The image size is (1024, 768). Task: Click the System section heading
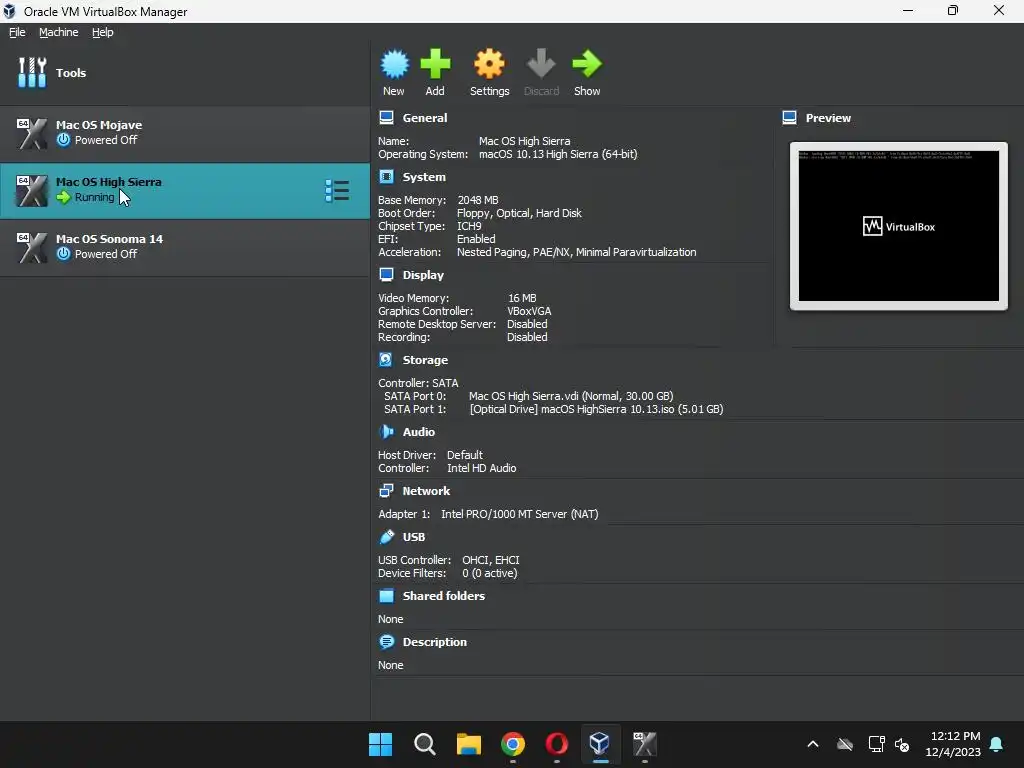click(x=424, y=177)
